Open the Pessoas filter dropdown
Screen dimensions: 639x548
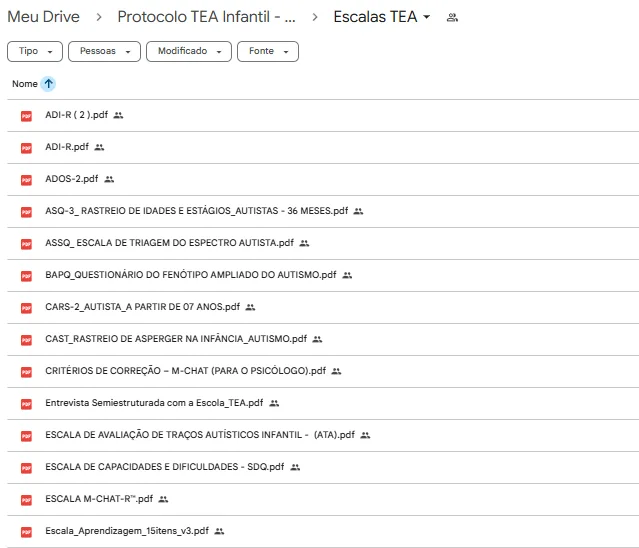click(x=104, y=51)
